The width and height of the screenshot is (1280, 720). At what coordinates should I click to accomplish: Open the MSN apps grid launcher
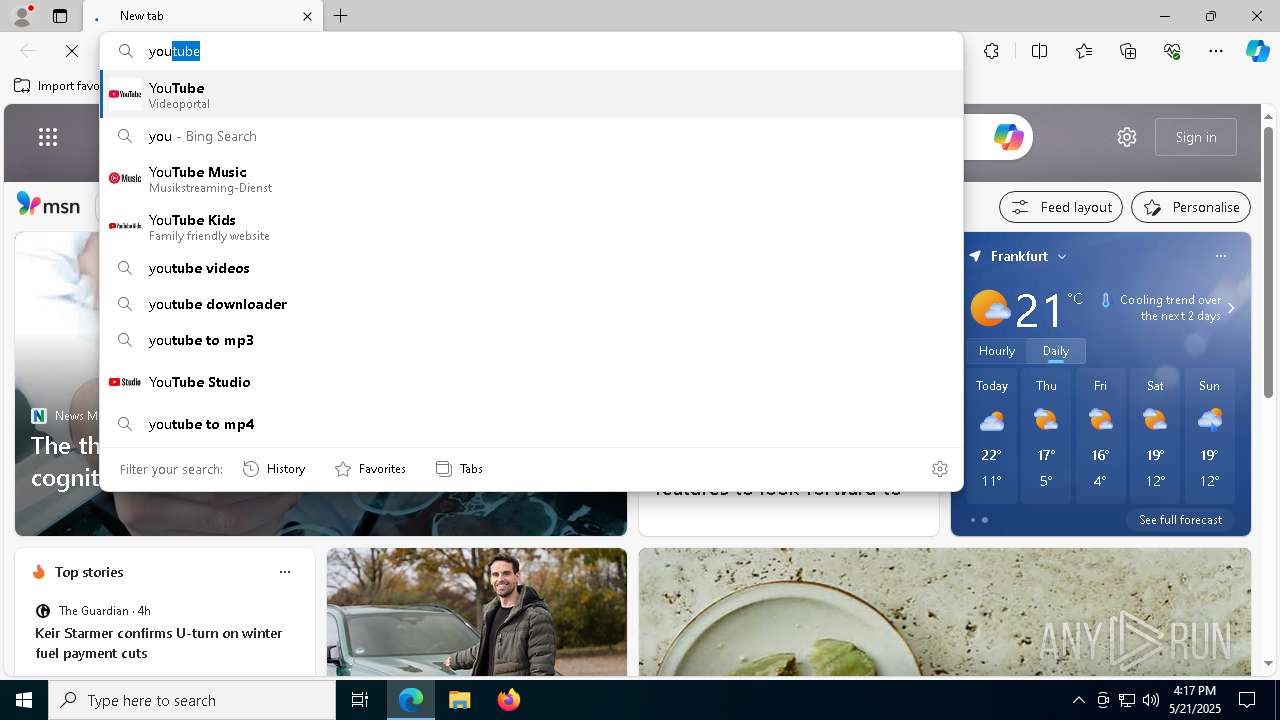[48, 137]
